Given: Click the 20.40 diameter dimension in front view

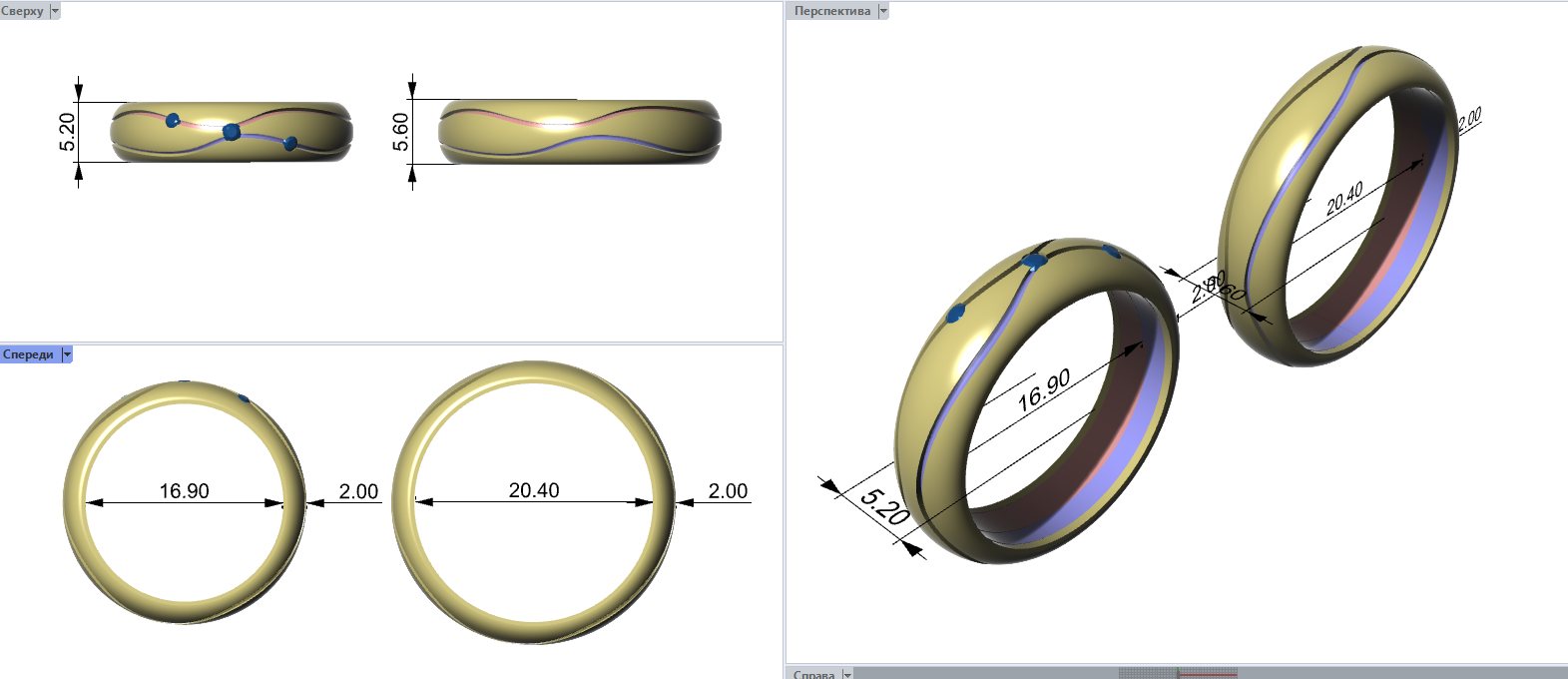Looking at the screenshot, I should click(534, 490).
